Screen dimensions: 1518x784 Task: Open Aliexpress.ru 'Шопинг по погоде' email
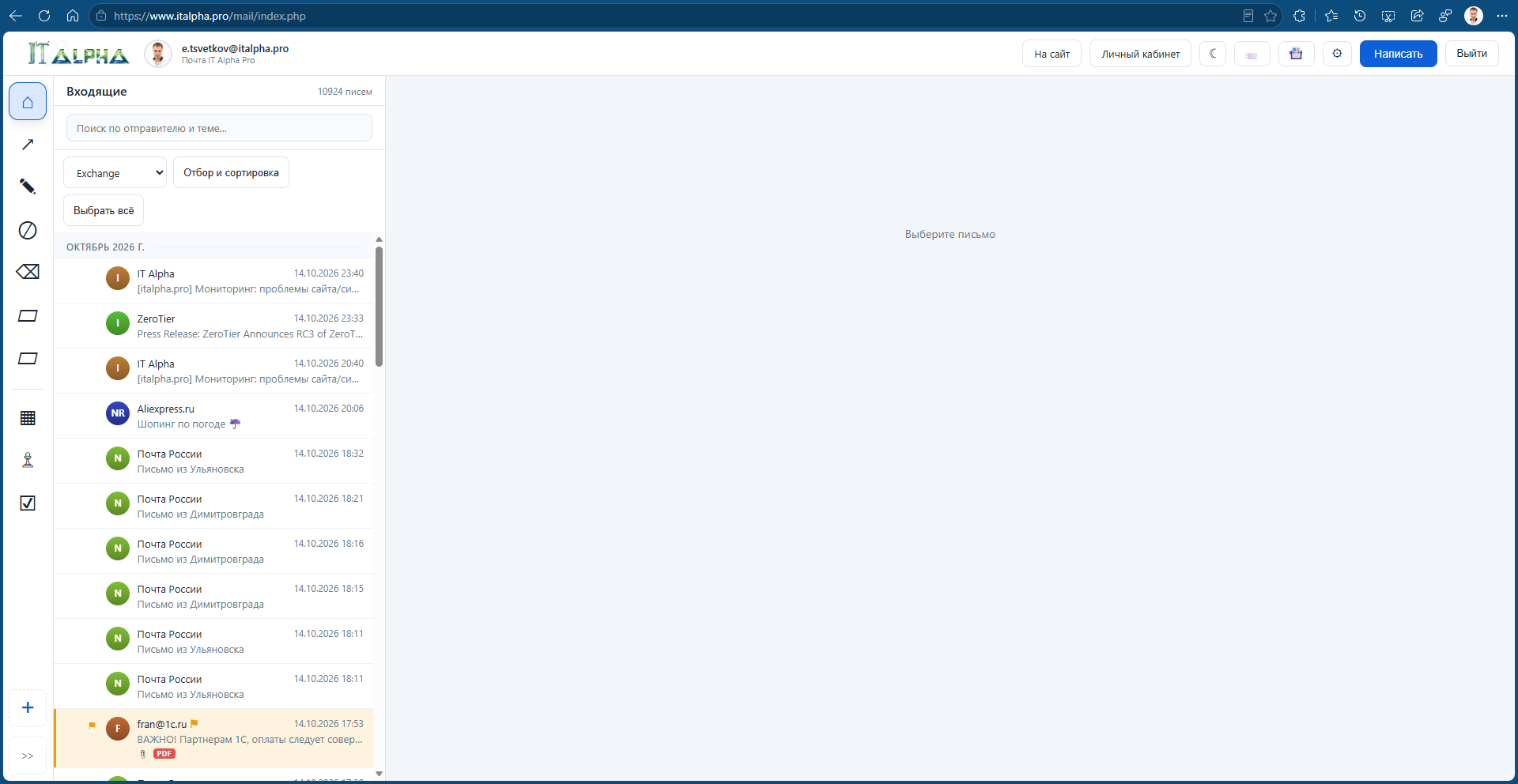point(213,416)
